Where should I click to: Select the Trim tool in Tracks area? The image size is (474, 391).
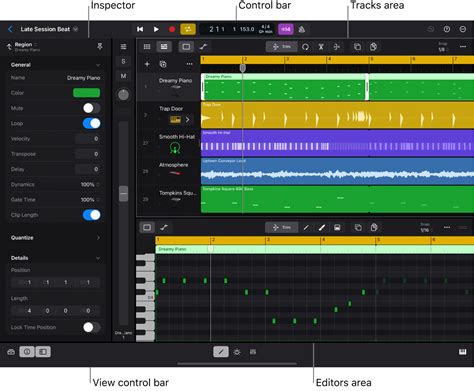(282, 47)
